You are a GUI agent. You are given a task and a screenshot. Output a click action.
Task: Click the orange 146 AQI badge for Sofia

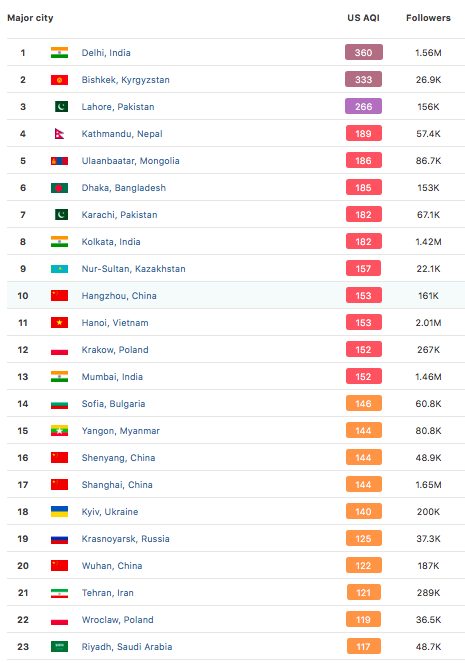coord(364,403)
